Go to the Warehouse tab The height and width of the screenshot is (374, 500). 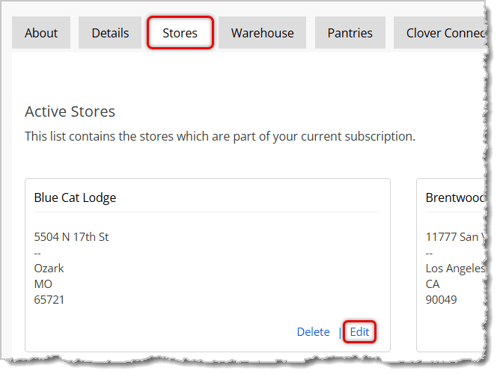[262, 33]
